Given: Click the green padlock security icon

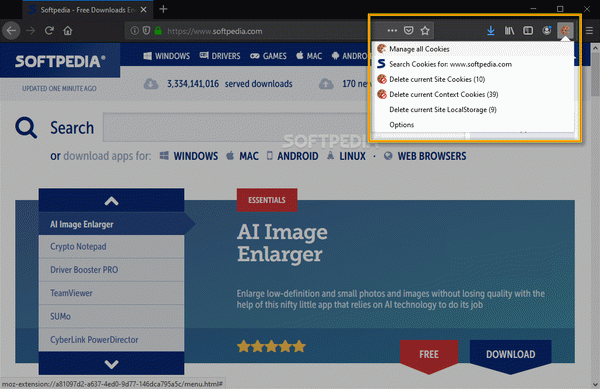Looking at the screenshot, I should (x=158, y=31).
